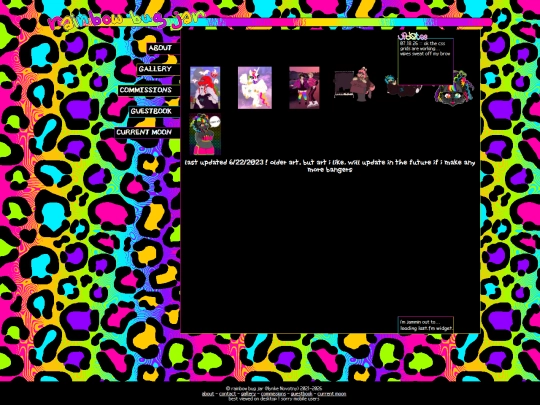Follow the footer 'gallery' link
Viewport: 540px width, 405px height.
point(248,394)
